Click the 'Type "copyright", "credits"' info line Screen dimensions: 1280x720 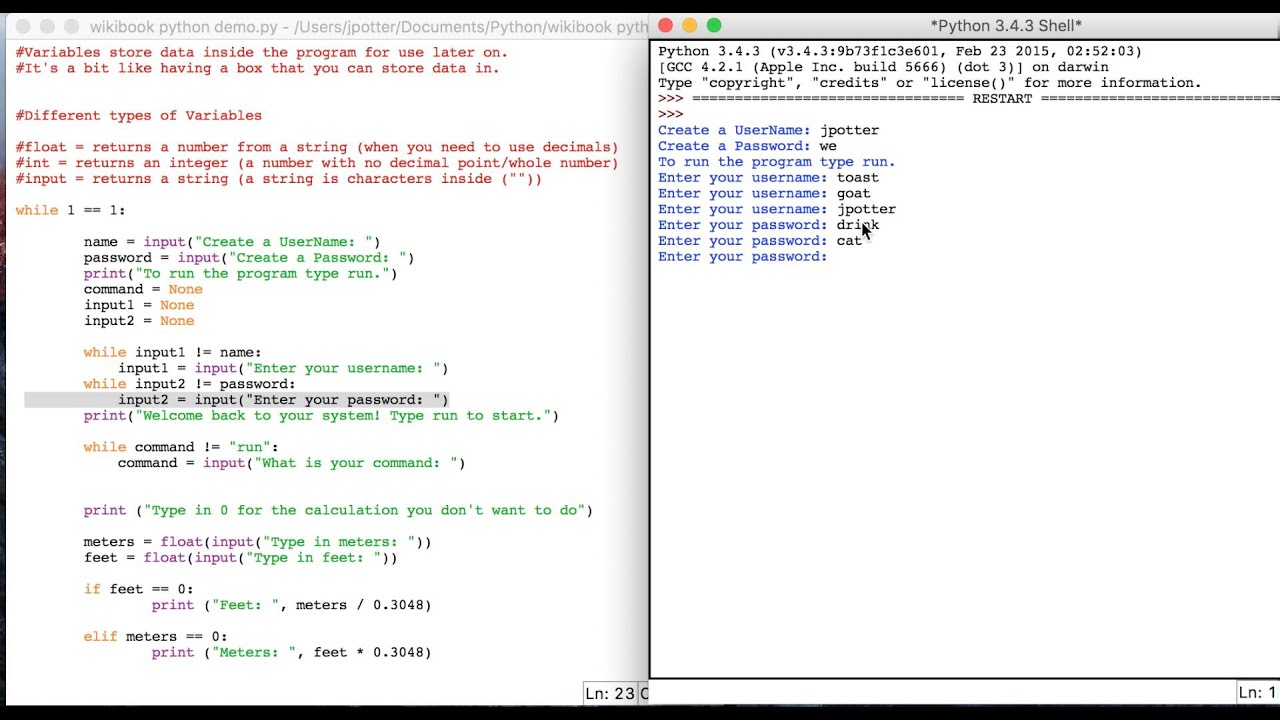point(930,83)
